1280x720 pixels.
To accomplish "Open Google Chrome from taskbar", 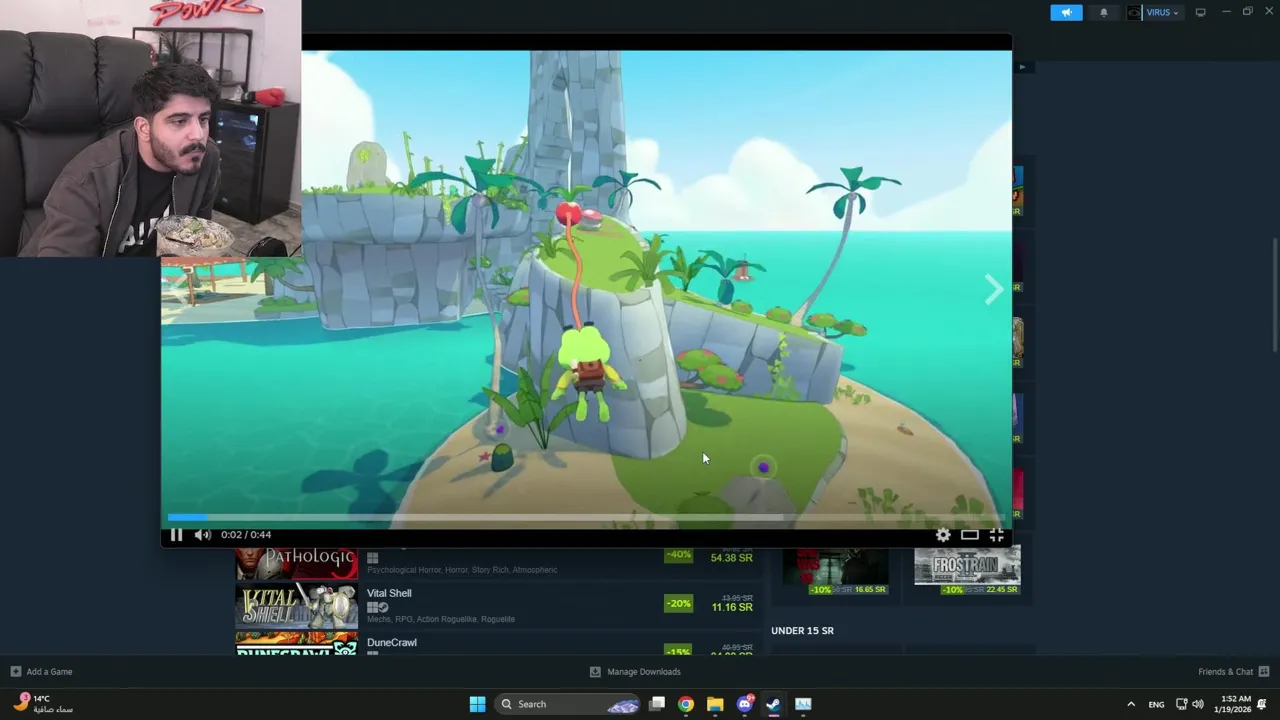I will click(685, 704).
